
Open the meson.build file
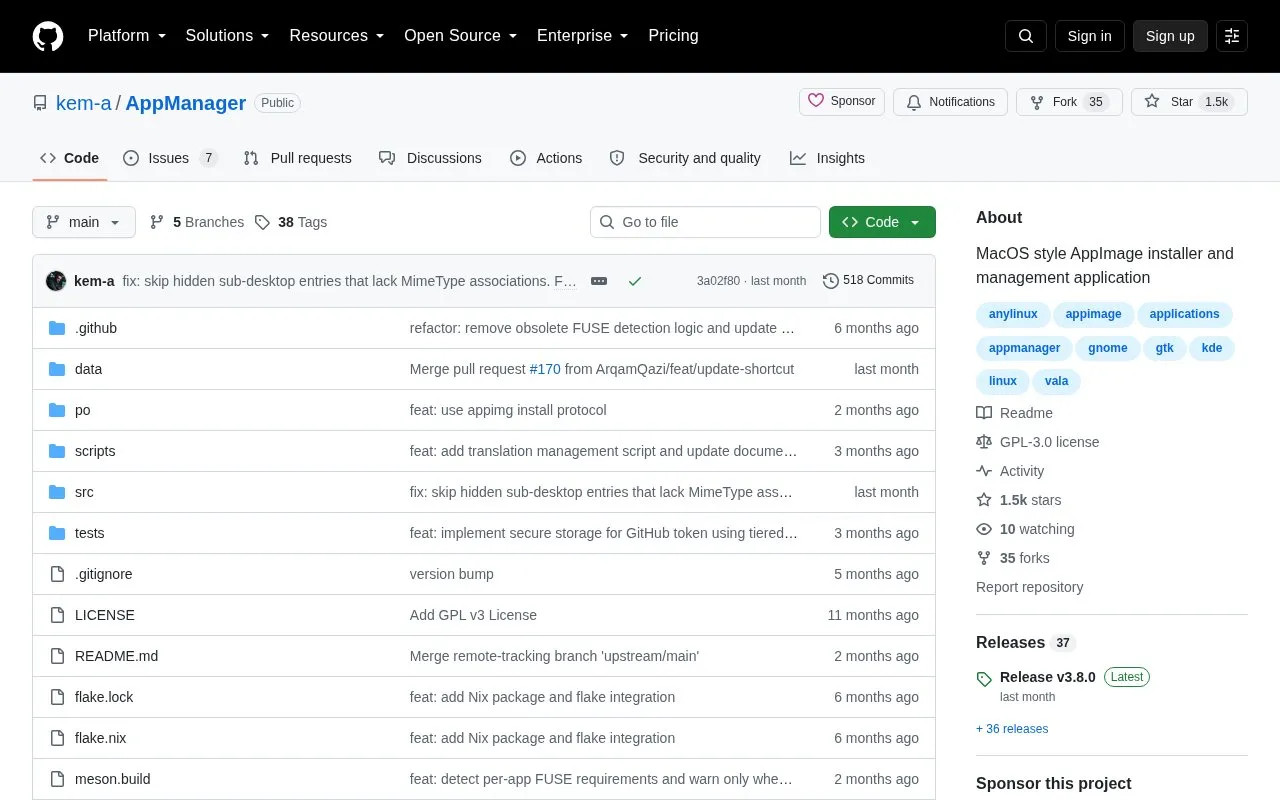click(x=113, y=779)
